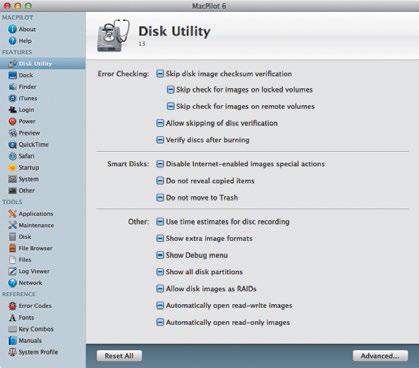Viewport: 419px width, 368px height.
Task: Open the Disk tool icon
Action: click(12, 237)
